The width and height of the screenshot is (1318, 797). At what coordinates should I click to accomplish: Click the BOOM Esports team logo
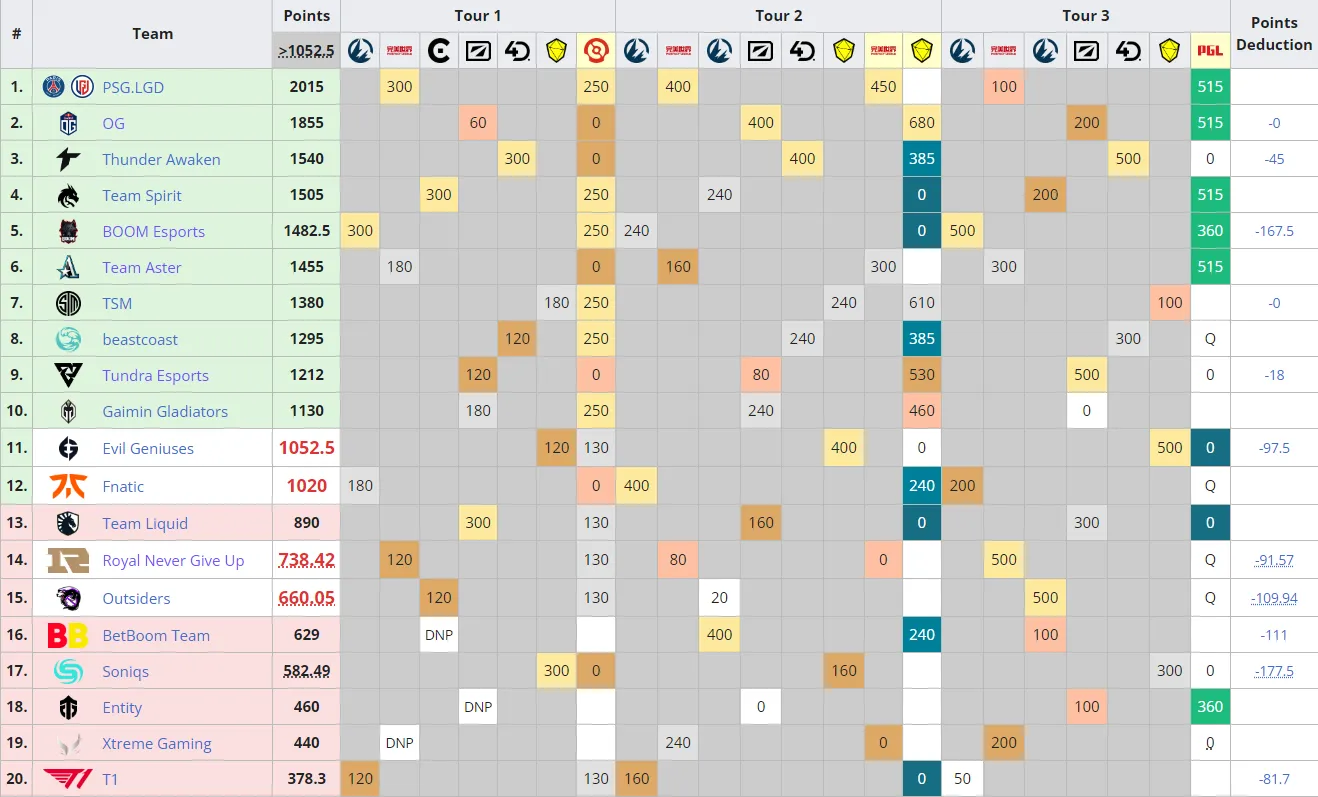(x=68, y=231)
